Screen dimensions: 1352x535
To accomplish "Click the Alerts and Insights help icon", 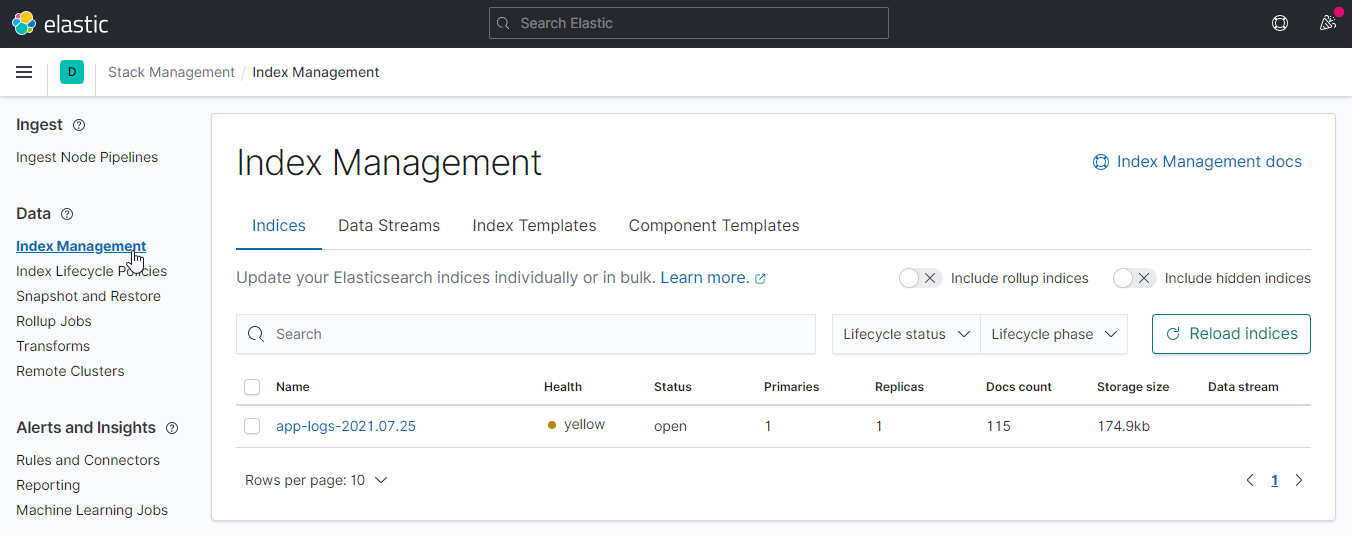I will click(x=172, y=428).
